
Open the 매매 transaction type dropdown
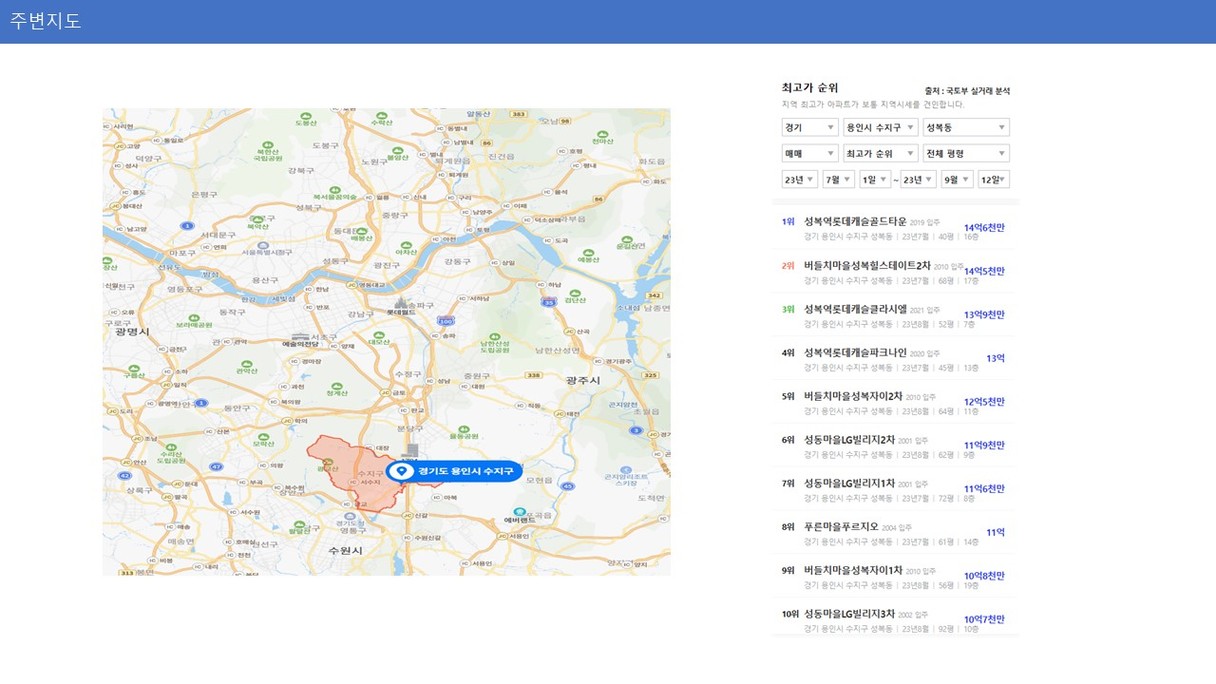click(810, 154)
